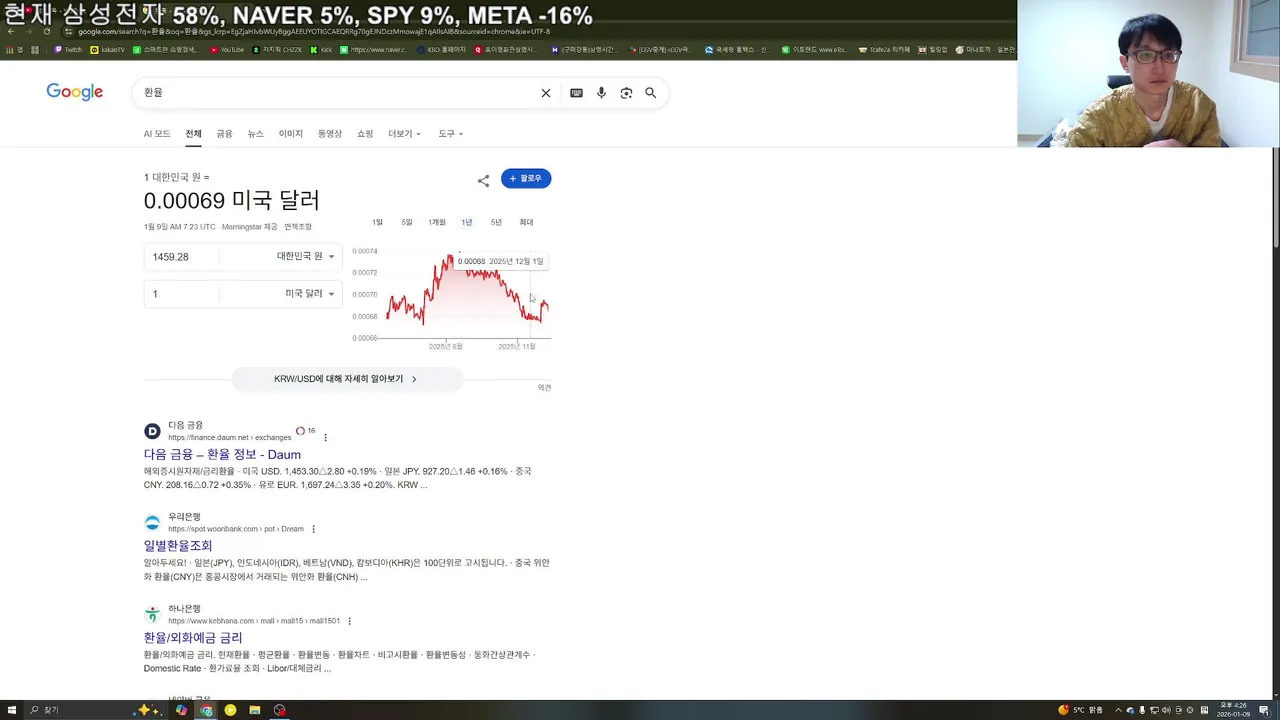Image resolution: width=1280 pixels, height=720 pixels.
Task: Switch to the 쇼핑 search tab
Action: (365, 134)
